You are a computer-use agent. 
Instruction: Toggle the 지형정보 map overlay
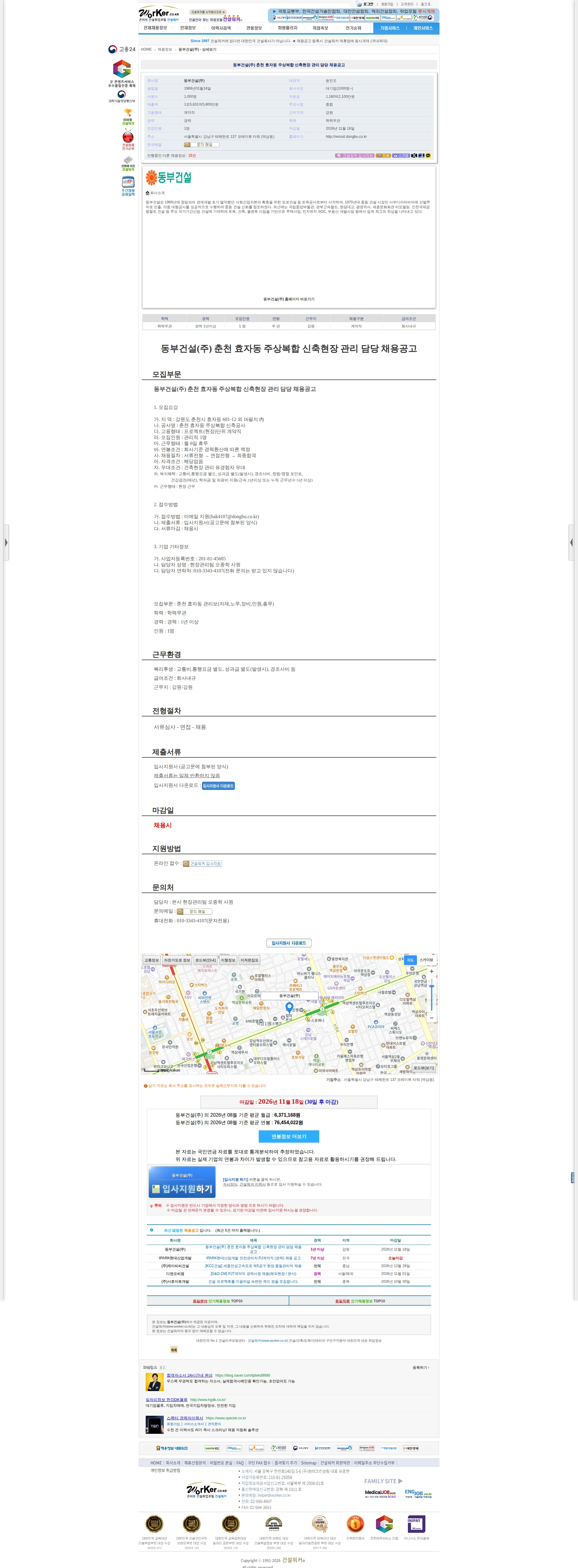click(x=228, y=960)
